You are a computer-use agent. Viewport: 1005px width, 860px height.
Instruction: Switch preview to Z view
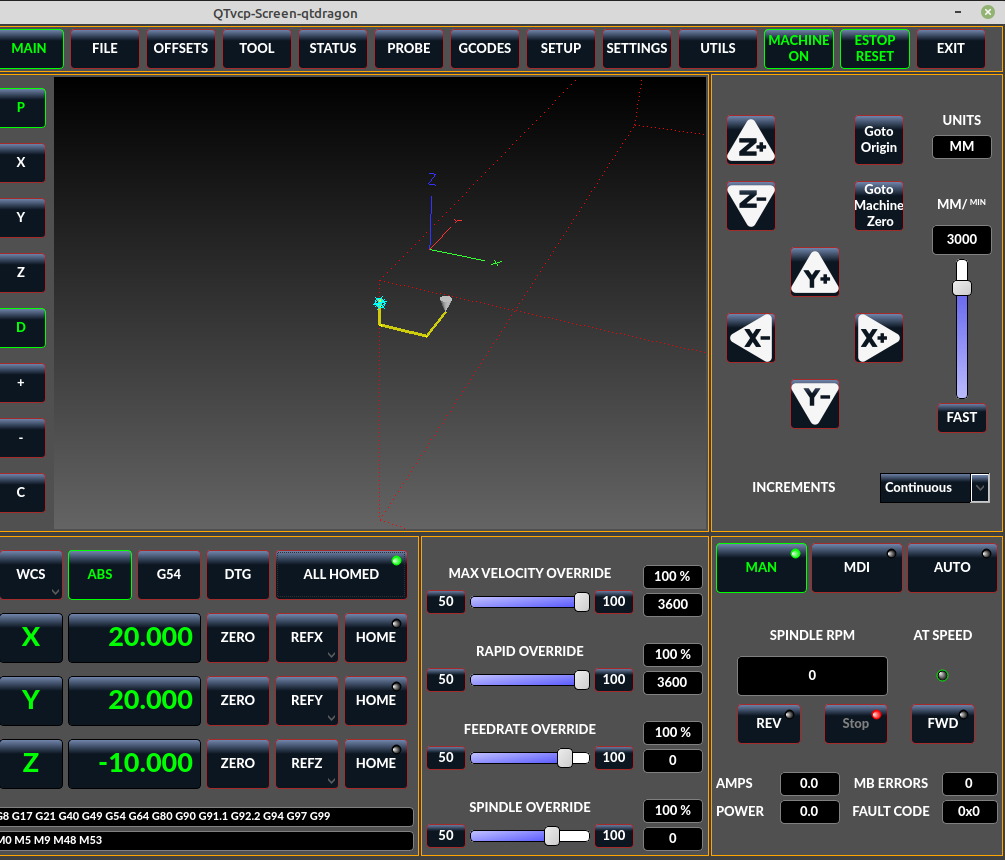coord(21,273)
